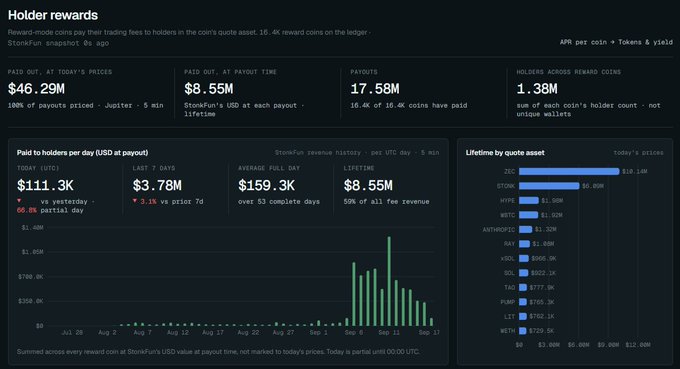Click the 'StonkFun revenue history · per UTC day' caption
The image size is (680, 369).
[x=357, y=153]
